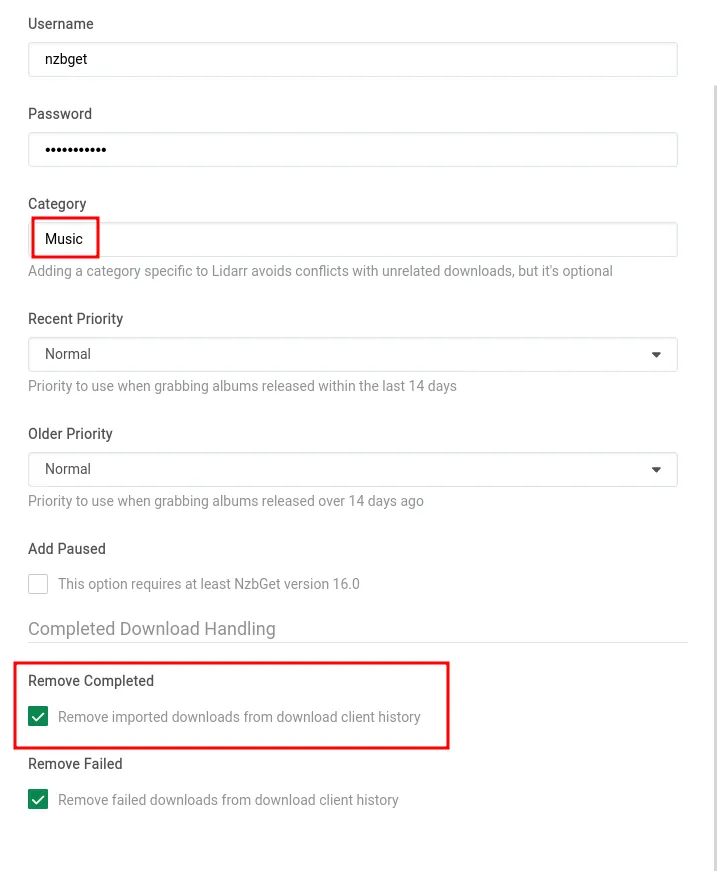717x871 pixels.
Task: Open the Recent Priority selector
Action: pos(352,354)
